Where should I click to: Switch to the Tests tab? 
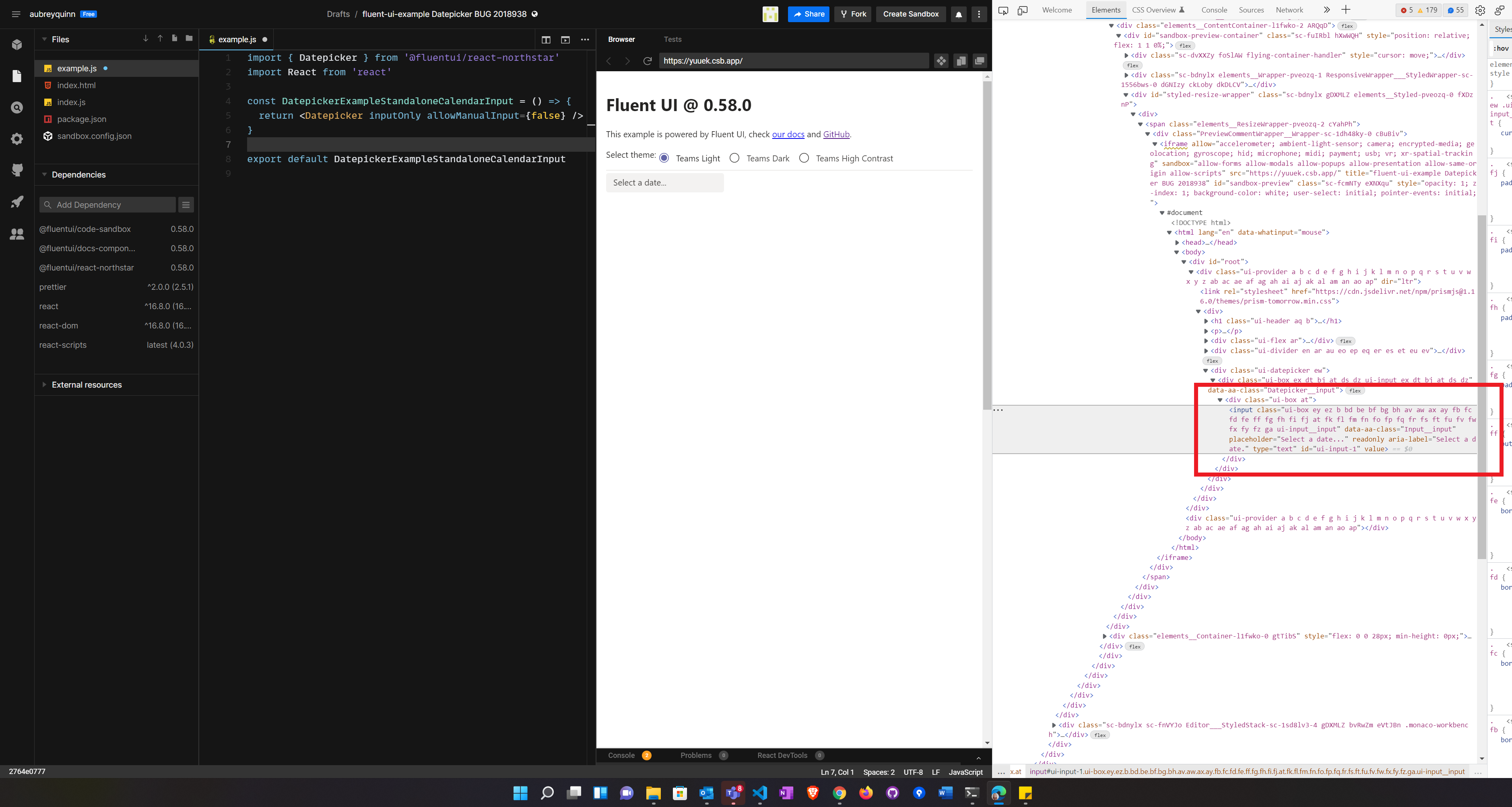click(672, 39)
